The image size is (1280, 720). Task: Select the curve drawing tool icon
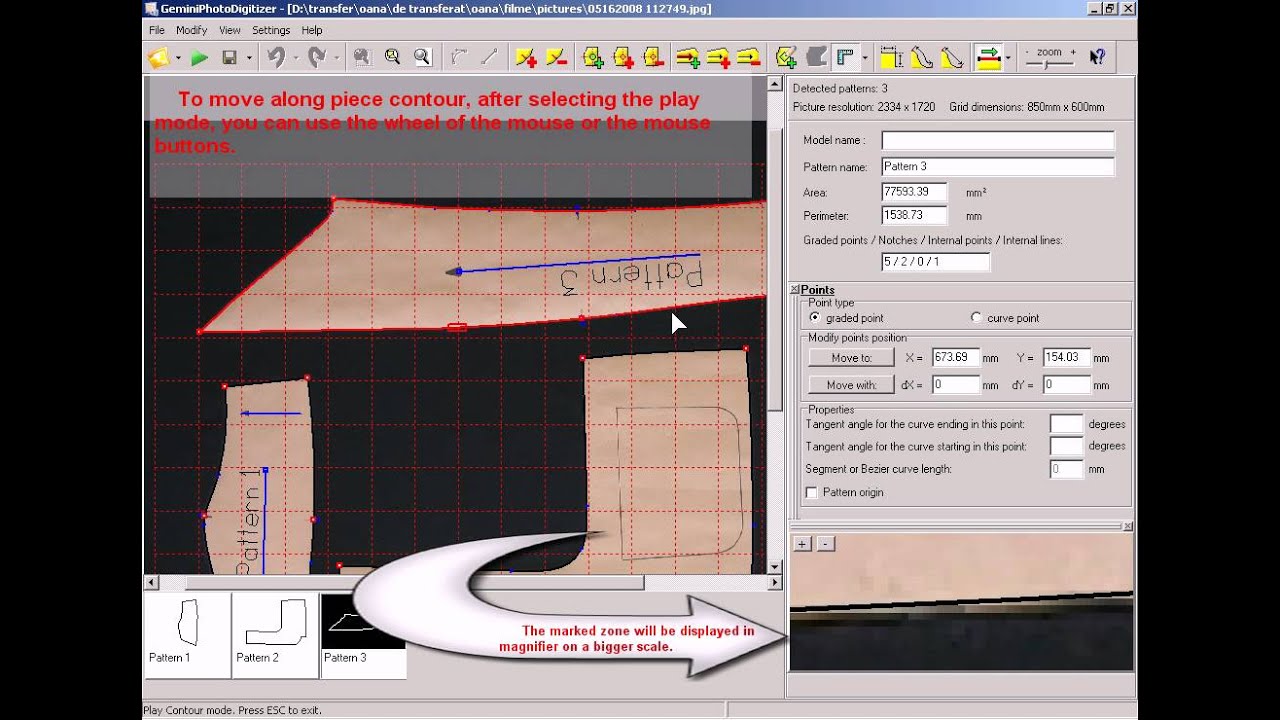click(x=459, y=58)
